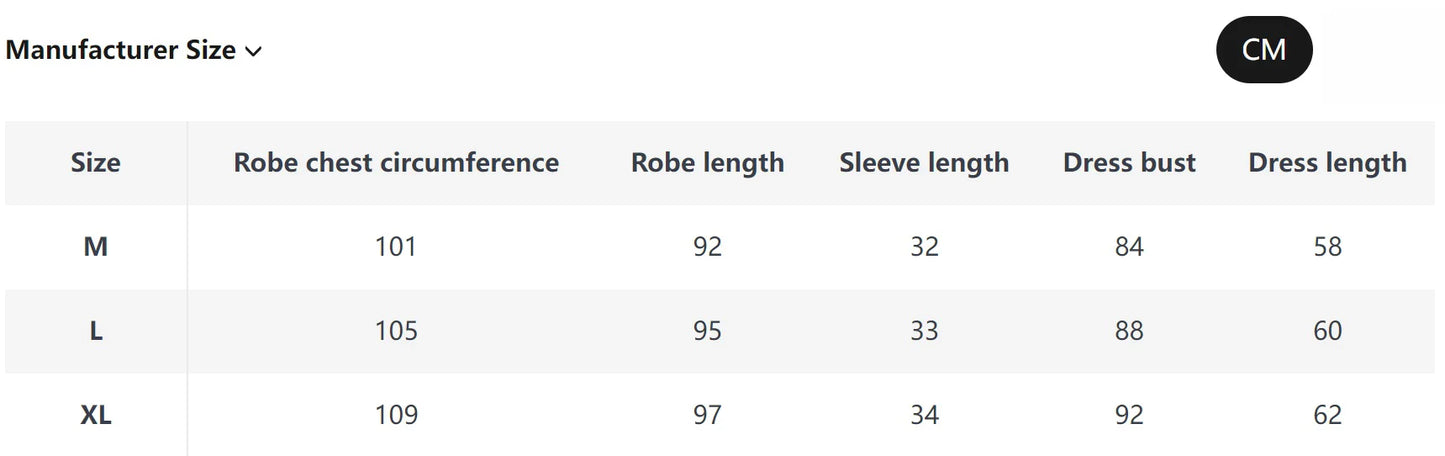Click the chevron next to Manufacturer Size
Screen dimensions: 1445x456
coord(253,52)
